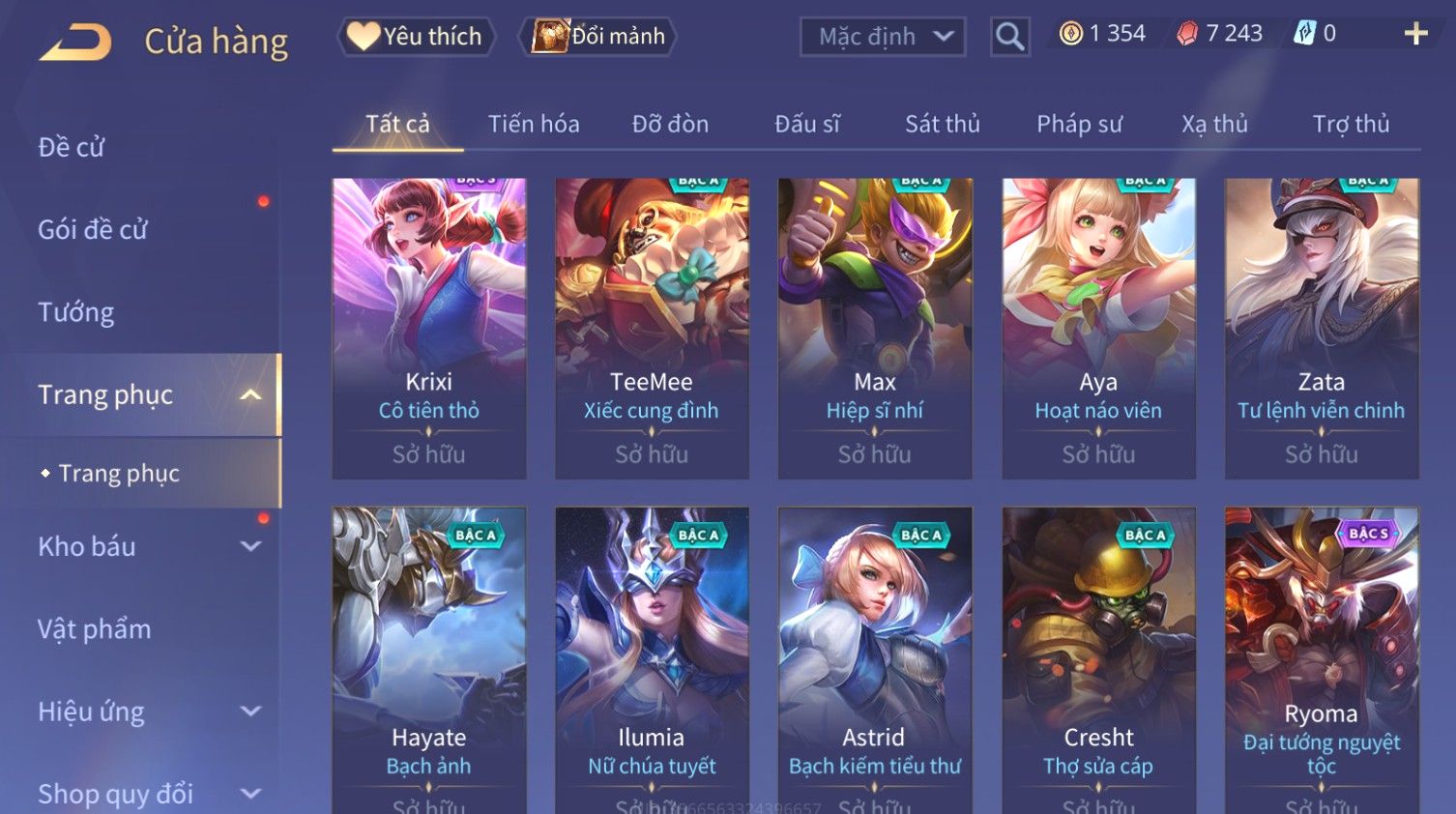Click the plus icon to add currency
This screenshot has width=1456, height=814.
tap(1416, 34)
